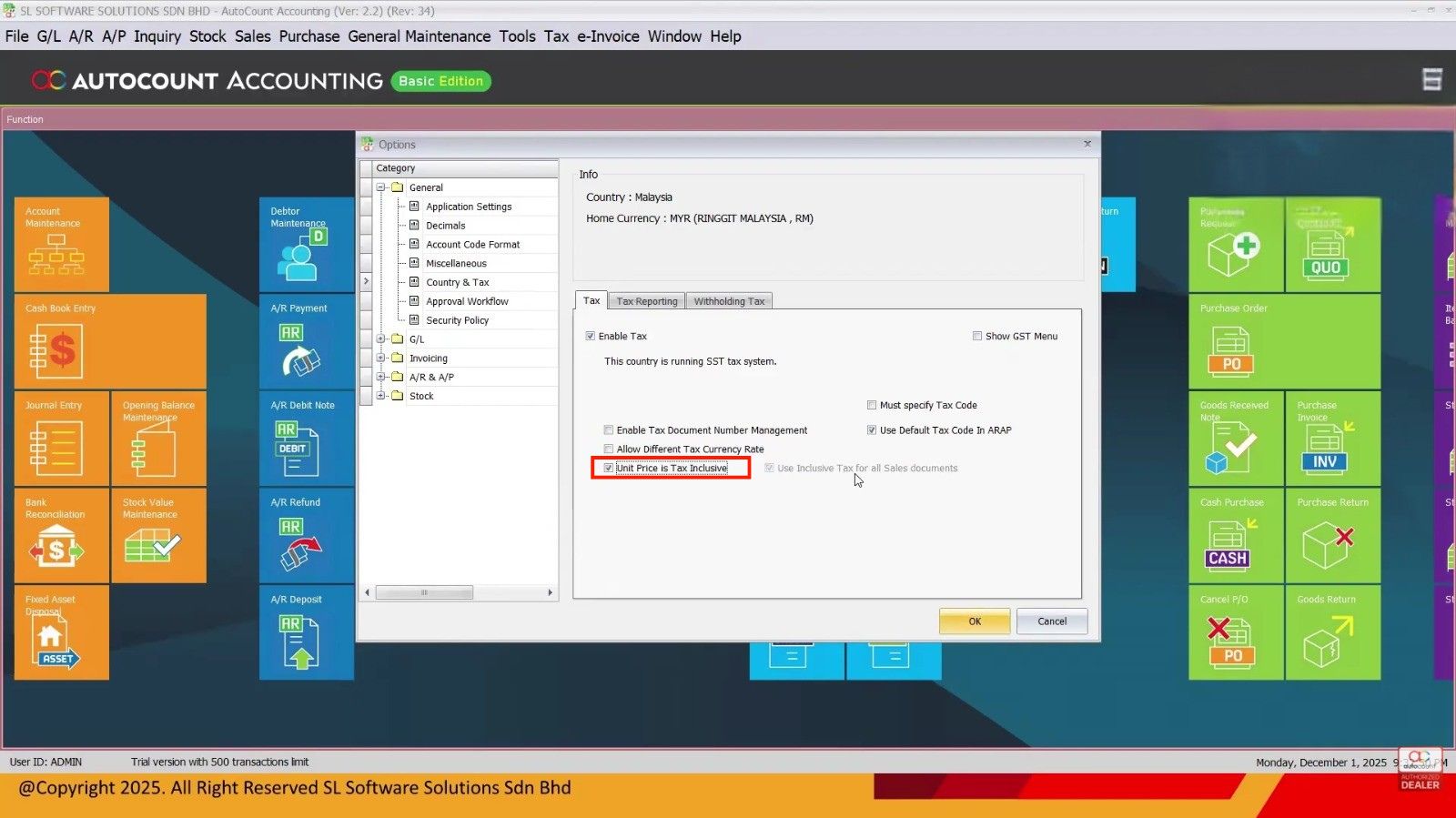1456x818 pixels.
Task: Toggle Use Inclusive Tax for all Sales documents
Action: (770, 469)
